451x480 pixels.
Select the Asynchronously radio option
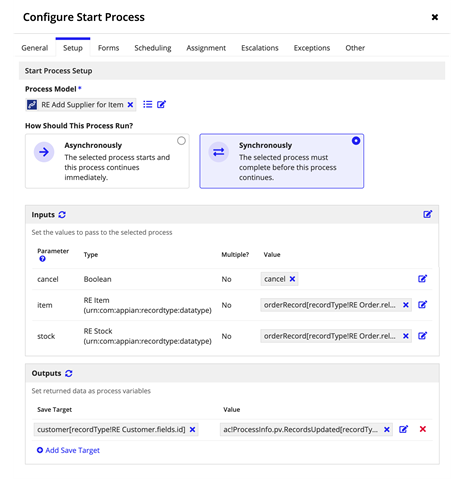pos(181,141)
